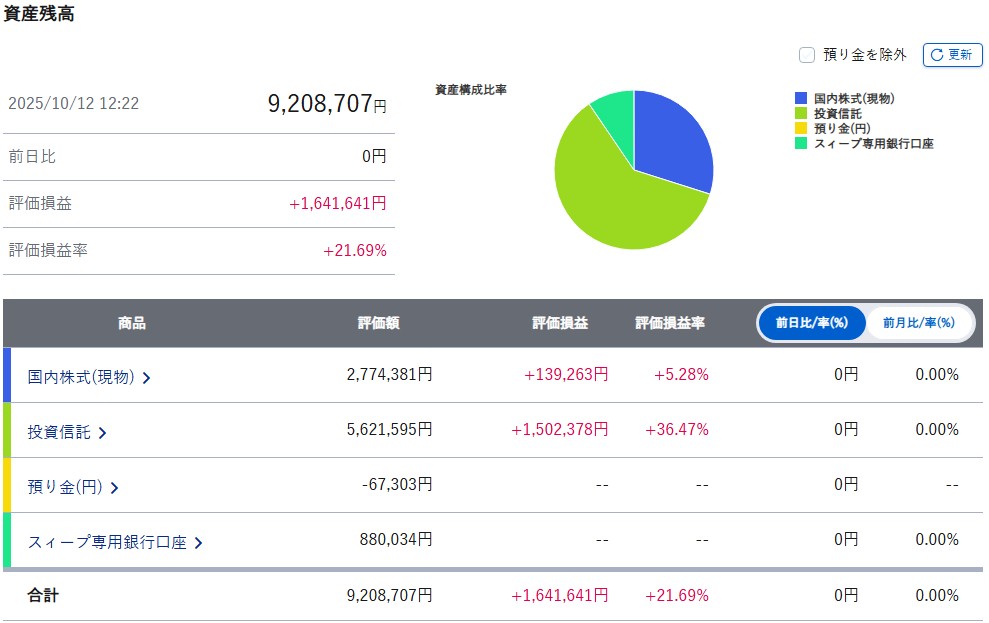Click the refresh icon in 更新 button
Screen dimensions: 989x623
click(x=937, y=55)
